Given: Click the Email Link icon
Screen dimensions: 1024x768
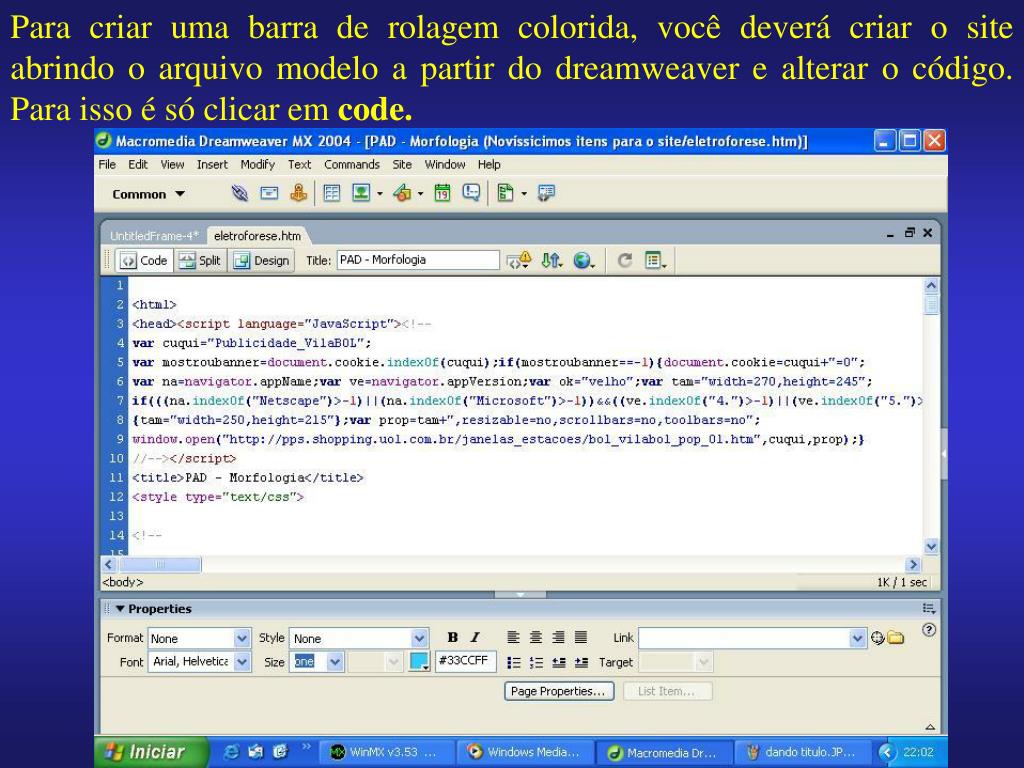Looking at the screenshot, I should pos(269,193).
